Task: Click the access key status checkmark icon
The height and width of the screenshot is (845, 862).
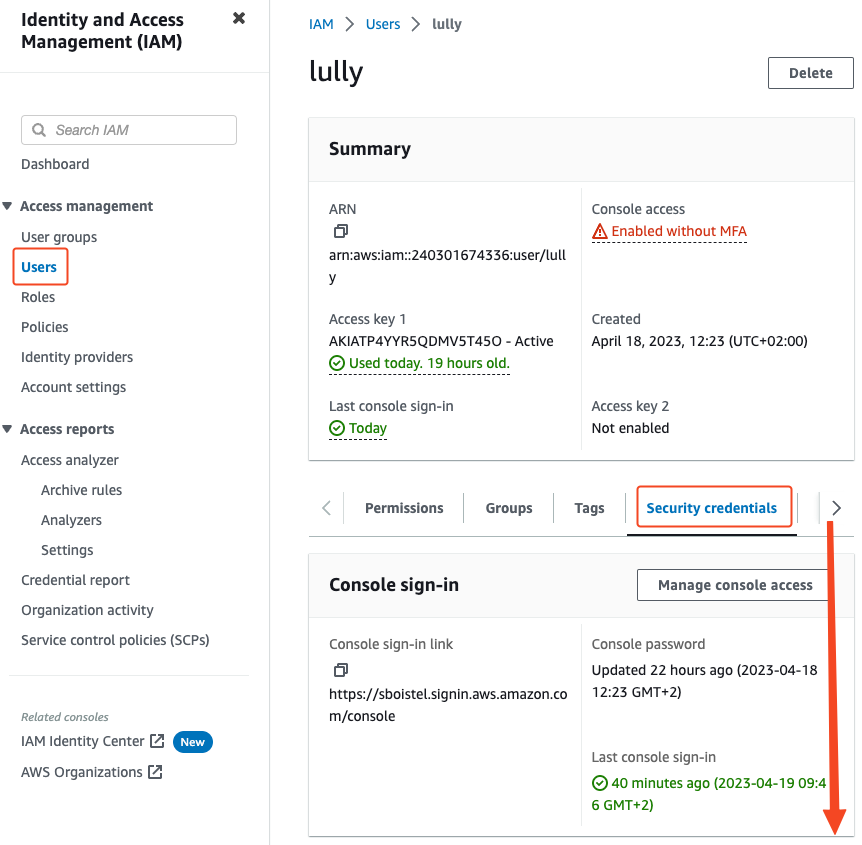Action: tap(337, 364)
